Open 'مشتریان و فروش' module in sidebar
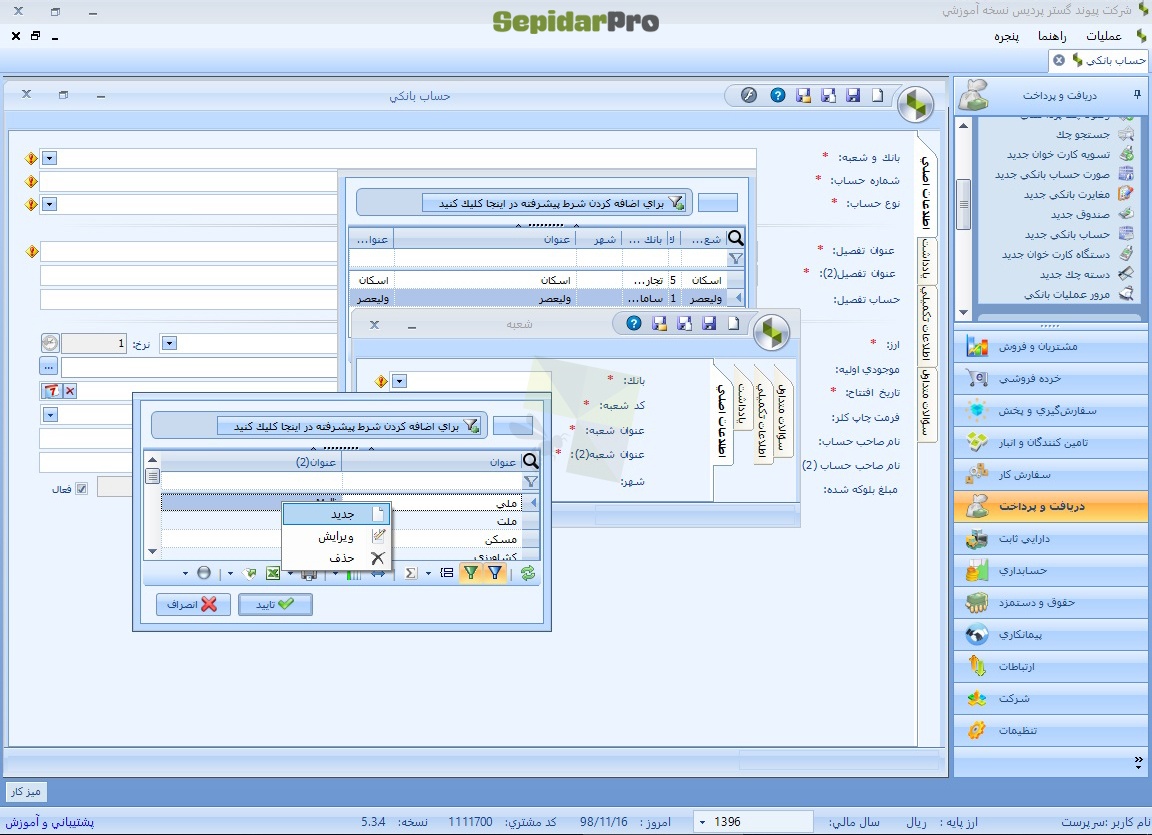Screen dimensions: 1152x835 point(1052,347)
